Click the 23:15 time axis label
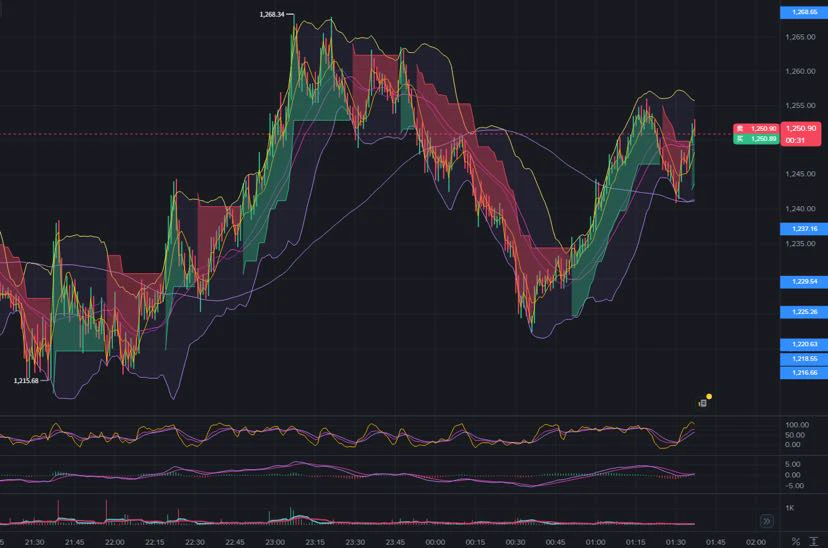 (x=315, y=542)
